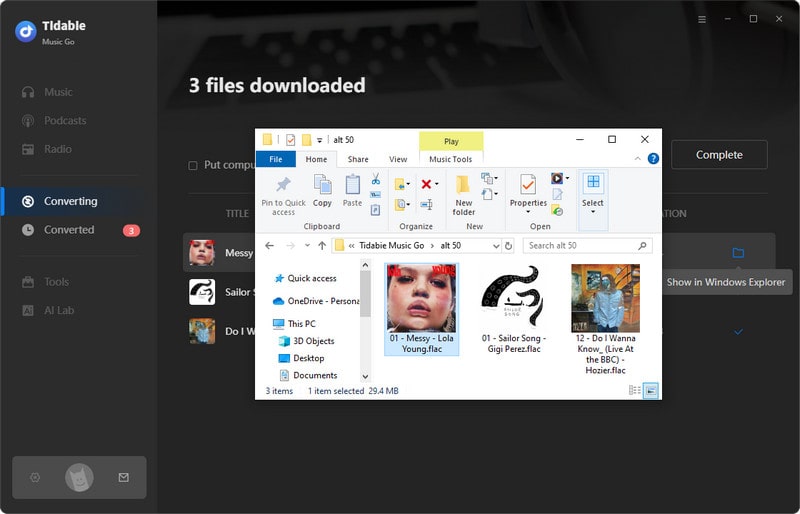Image resolution: width=800 pixels, height=514 pixels.
Task: Collapse the Explorer ribbon
Action: coord(638,159)
